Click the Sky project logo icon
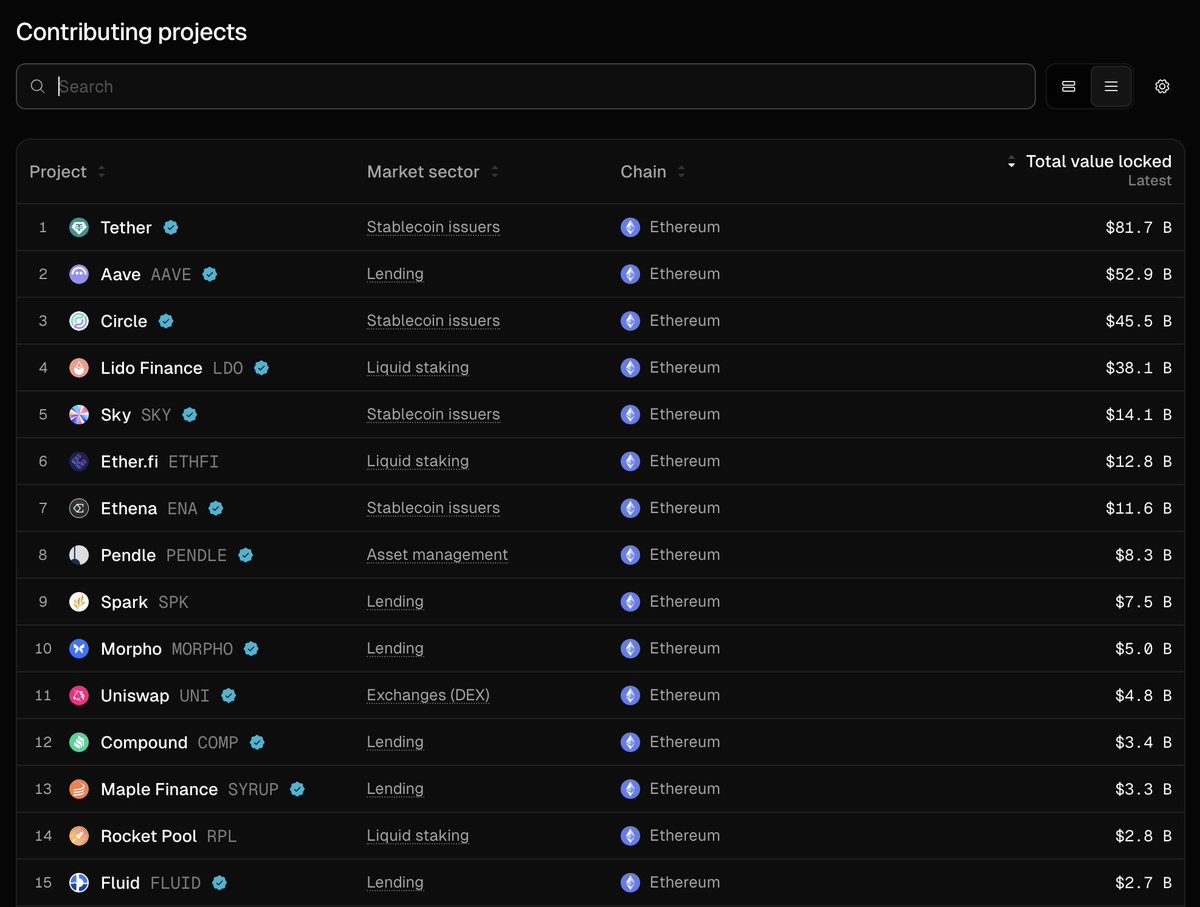1200x907 pixels. point(79,414)
